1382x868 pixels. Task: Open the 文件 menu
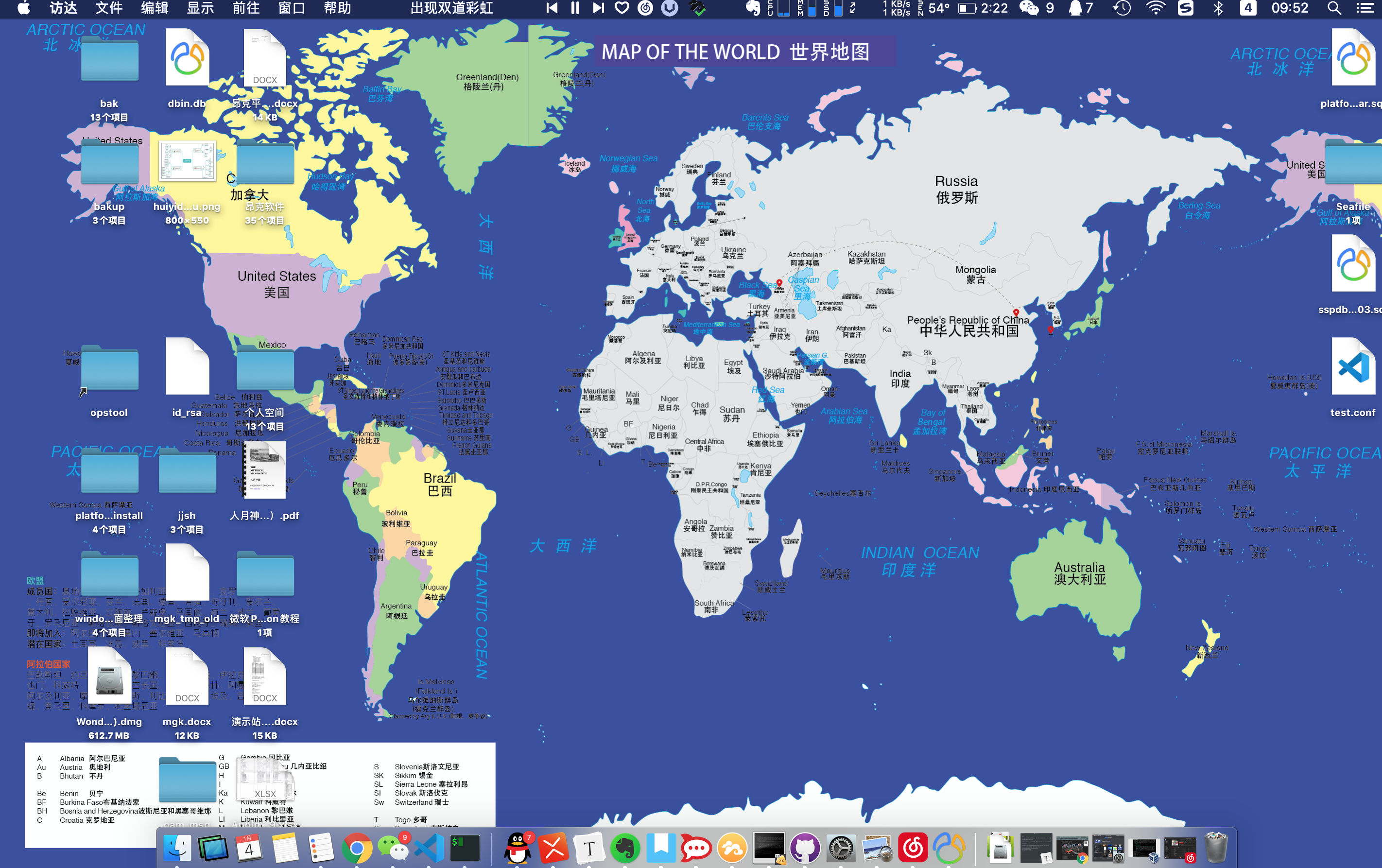pyautogui.click(x=109, y=8)
